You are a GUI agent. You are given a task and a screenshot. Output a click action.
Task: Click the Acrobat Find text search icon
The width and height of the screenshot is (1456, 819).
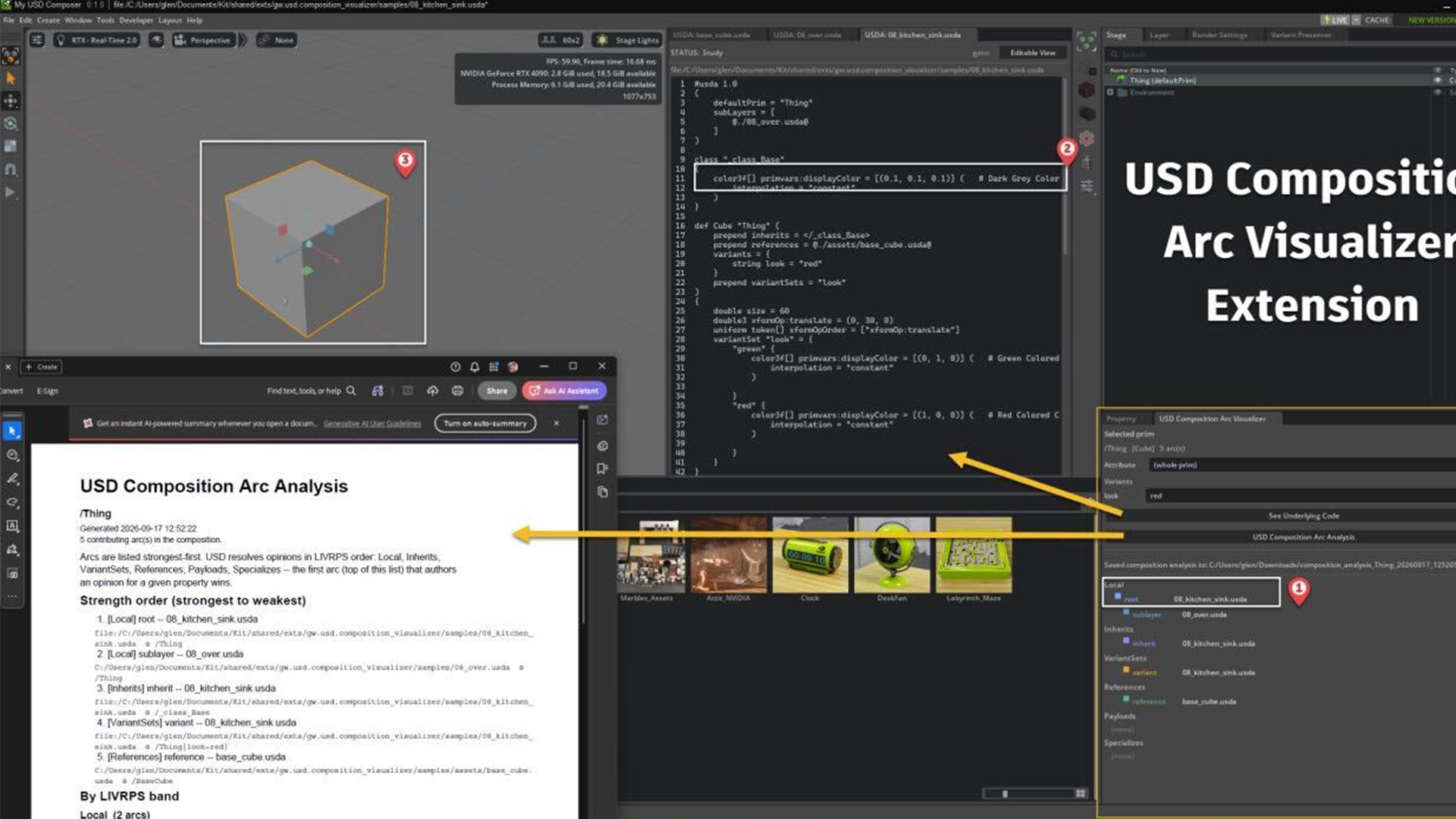click(x=351, y=391)
